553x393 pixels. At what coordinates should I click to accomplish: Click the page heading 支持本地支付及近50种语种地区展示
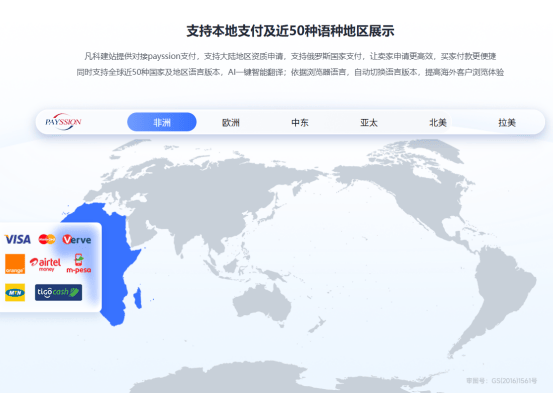290,31
